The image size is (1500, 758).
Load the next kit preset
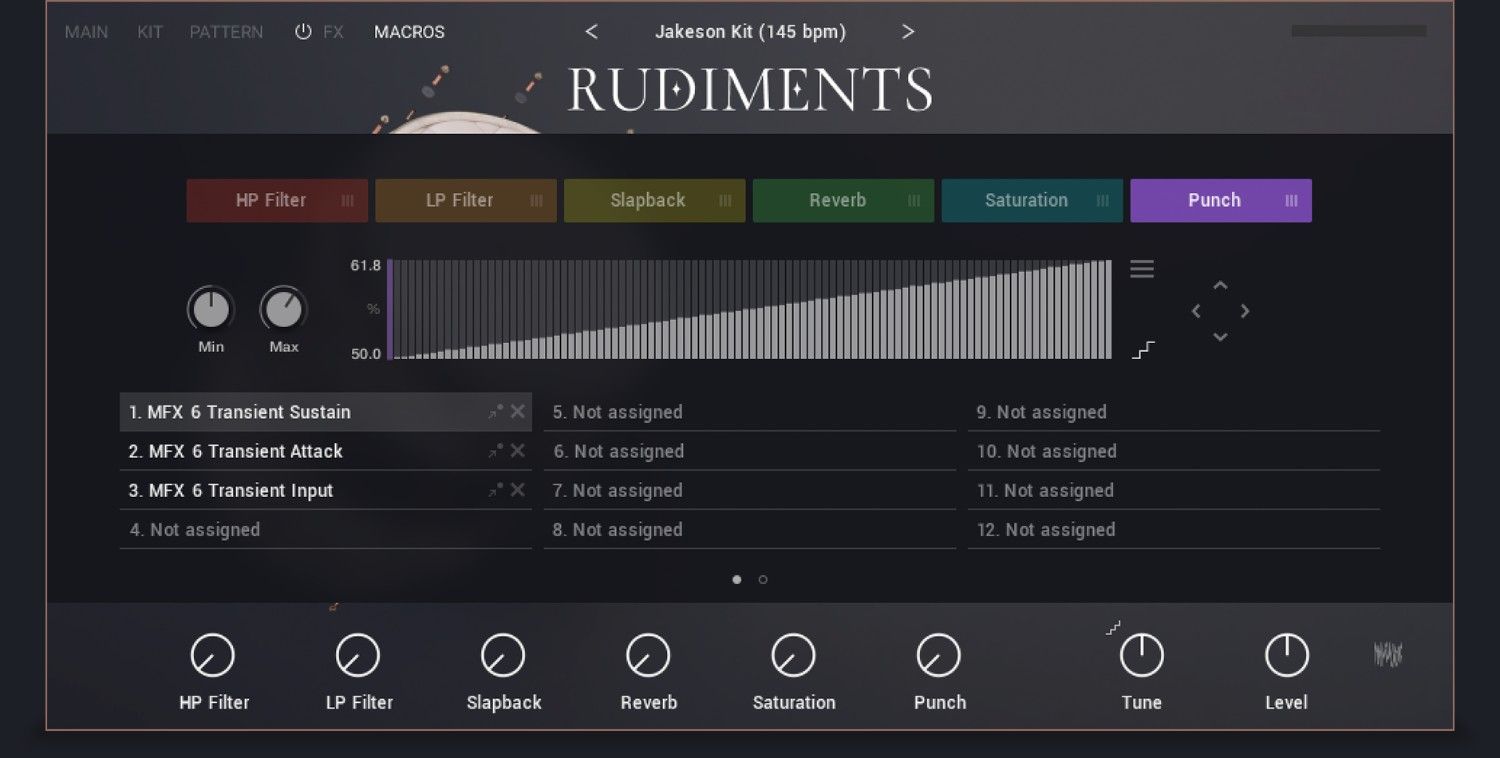(x=907, y=31)
